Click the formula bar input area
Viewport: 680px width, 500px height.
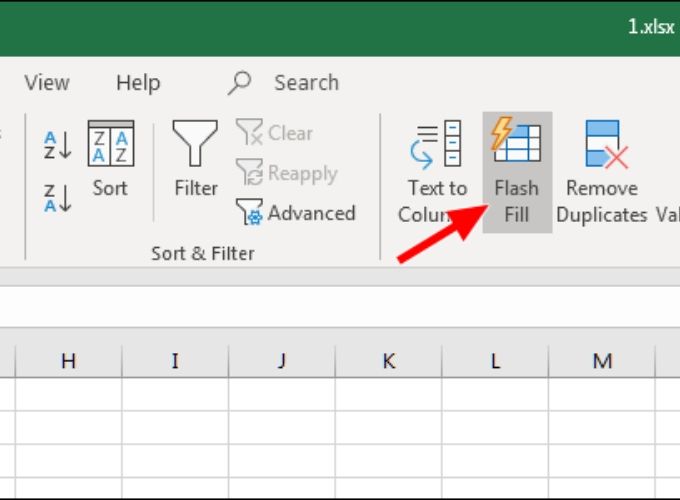pos(340,306)
